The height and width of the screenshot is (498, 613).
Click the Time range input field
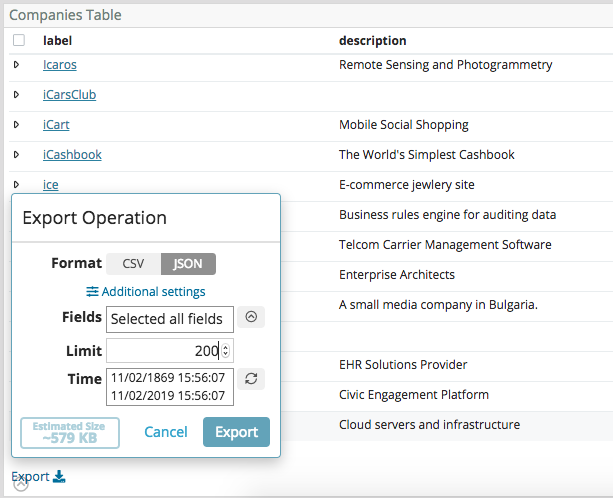point(169,387)
